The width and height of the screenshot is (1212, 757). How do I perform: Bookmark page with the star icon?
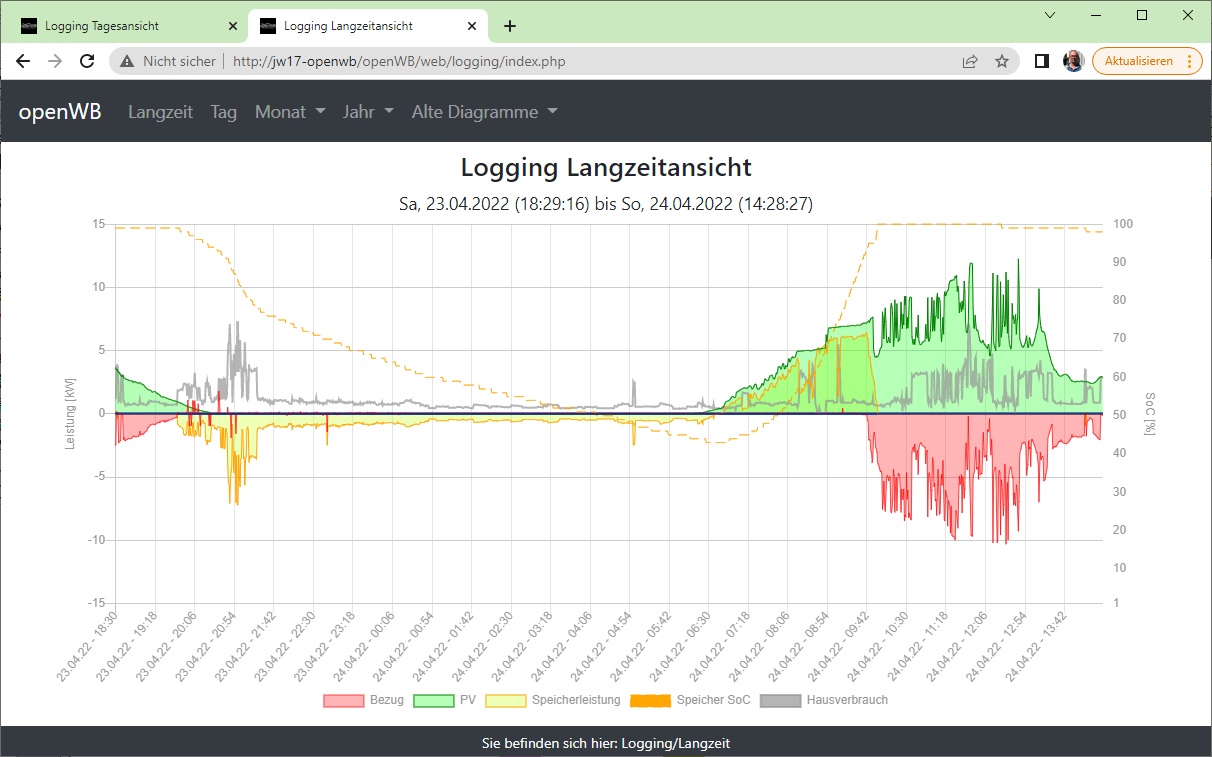pos(1001,61)
